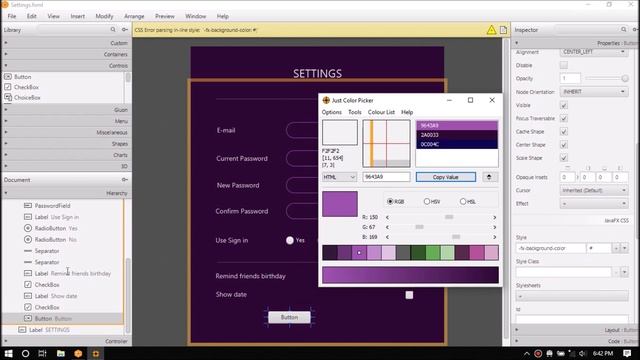Open the color picker Options menu

331,112
